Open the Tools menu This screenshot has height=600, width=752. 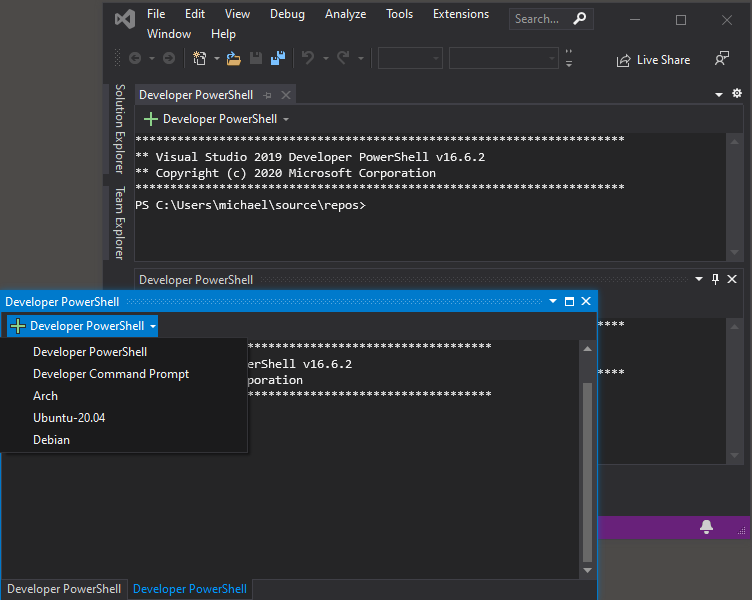click(x=400, y=14)
